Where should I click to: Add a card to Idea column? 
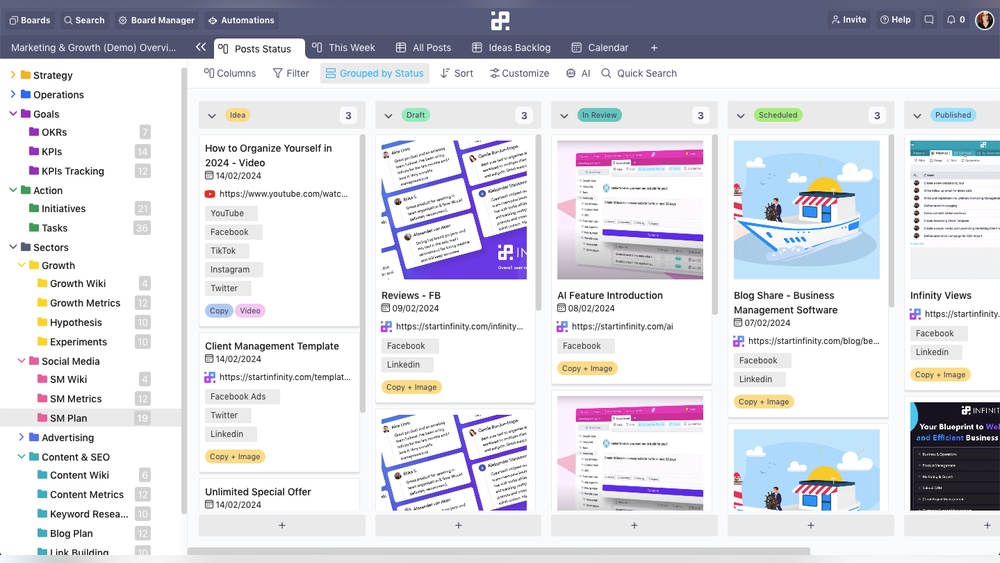tap(282, 525)
